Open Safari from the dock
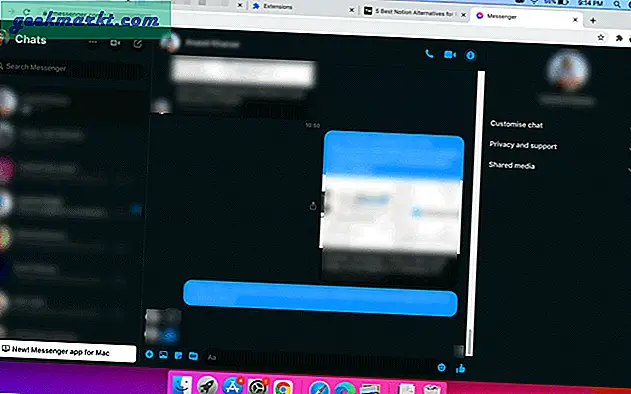The height and width of the screenshot is (394, 631). point(320,388)
